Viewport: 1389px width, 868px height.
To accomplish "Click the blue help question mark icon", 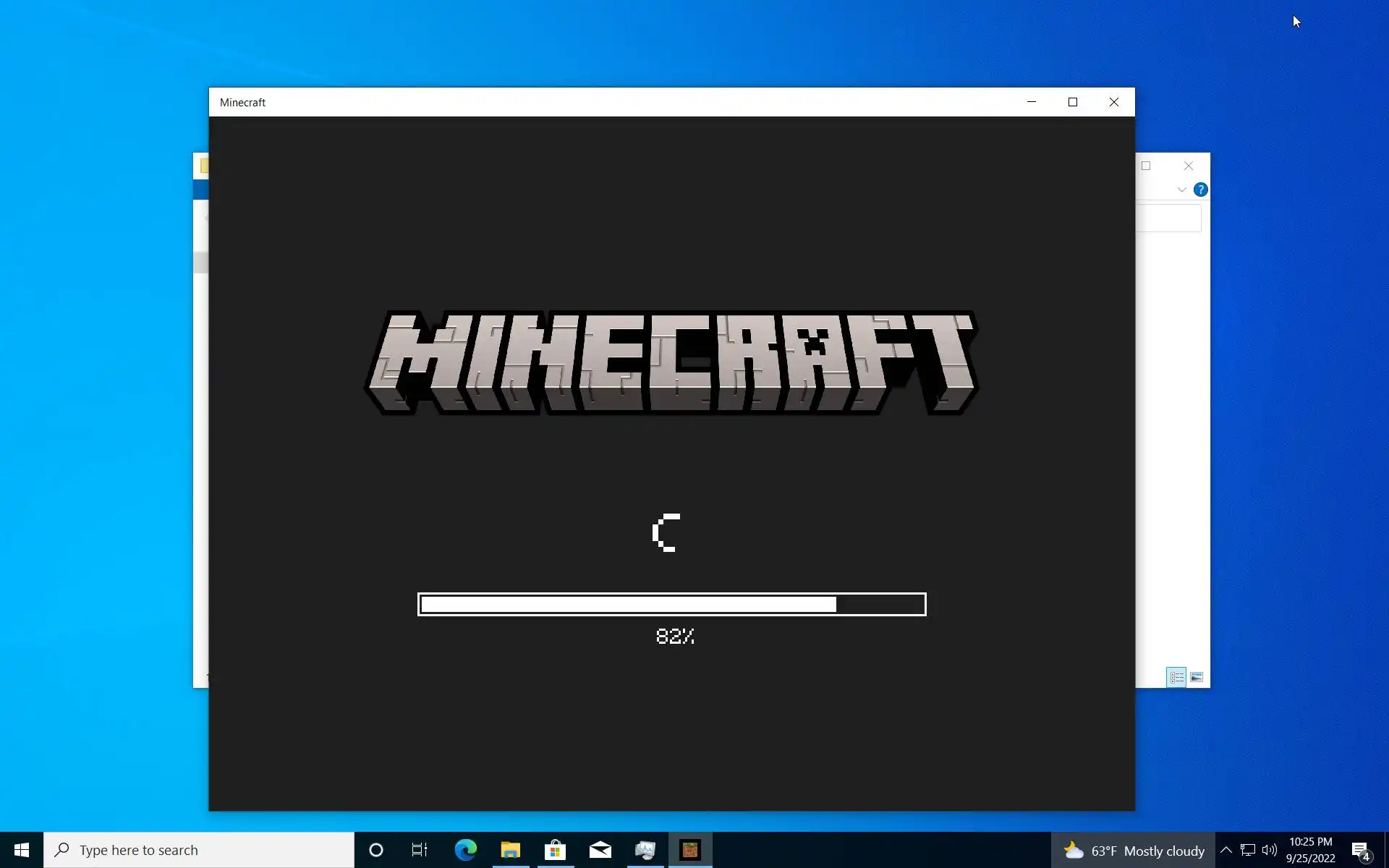I will pyautogui.click(x=1200, y=190).
